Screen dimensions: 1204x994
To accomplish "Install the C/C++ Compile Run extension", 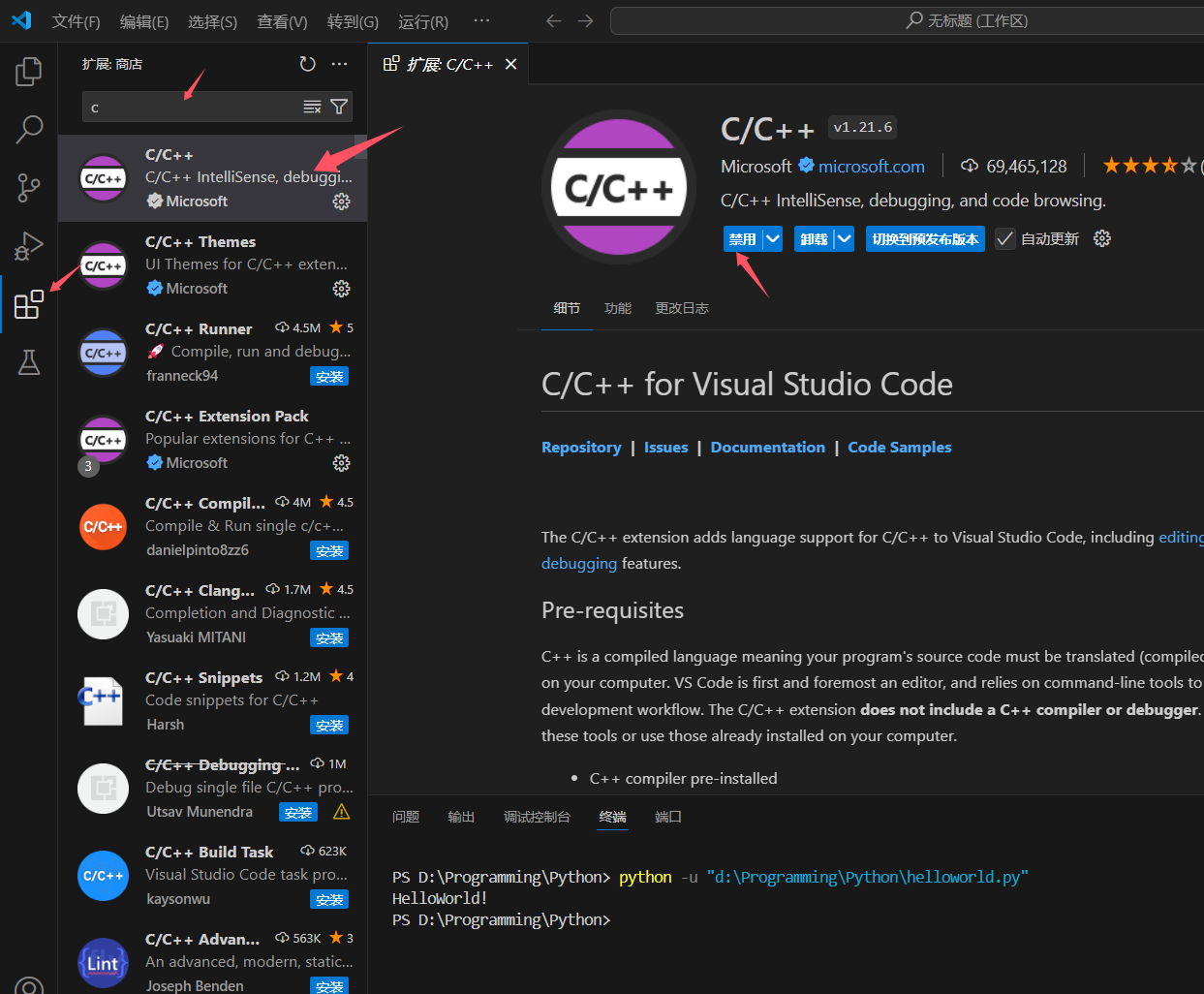I will [329, 550].
